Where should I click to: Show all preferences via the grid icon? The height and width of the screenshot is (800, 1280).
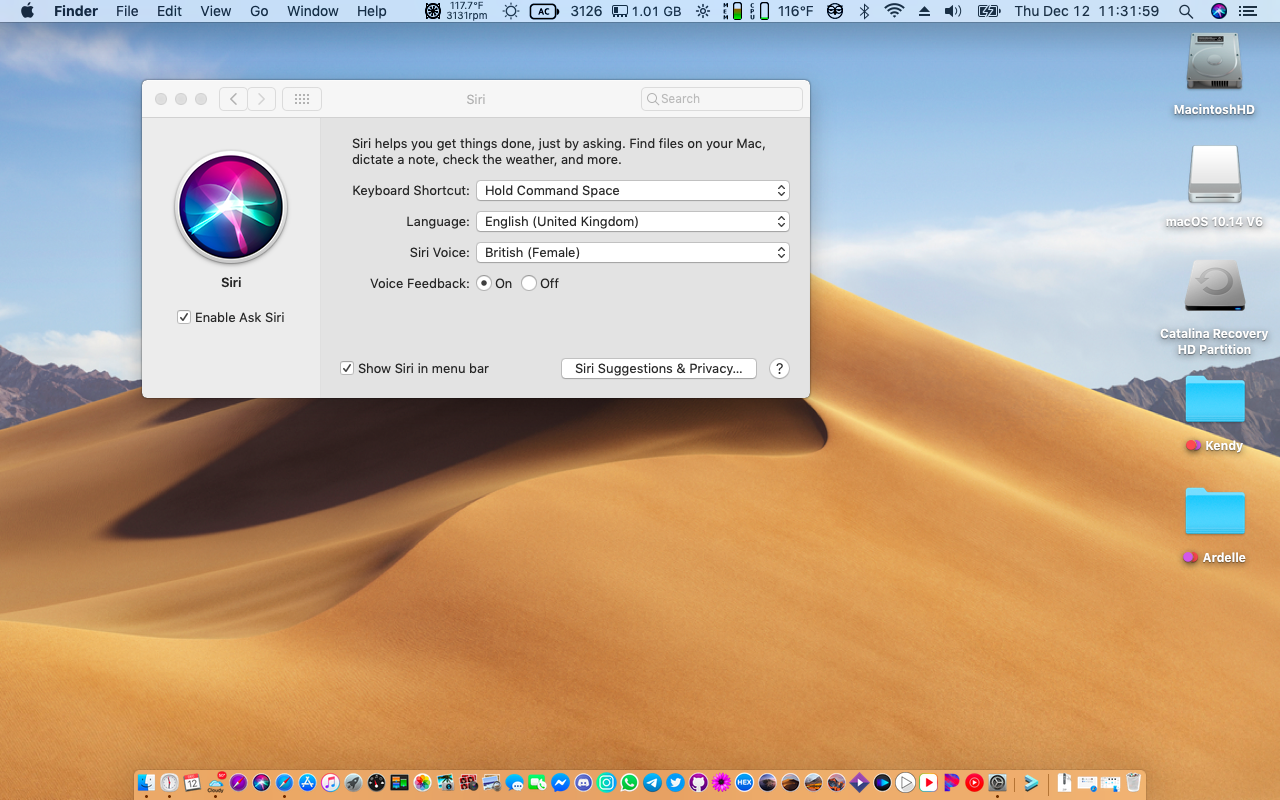302,99
